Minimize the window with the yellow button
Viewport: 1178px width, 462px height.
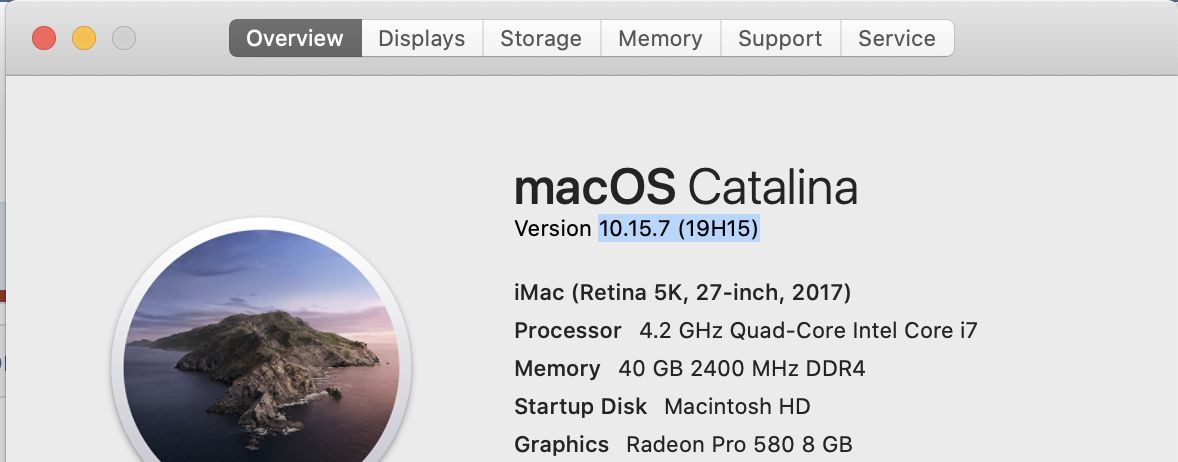pyautogui.click(x=84, y=39)
